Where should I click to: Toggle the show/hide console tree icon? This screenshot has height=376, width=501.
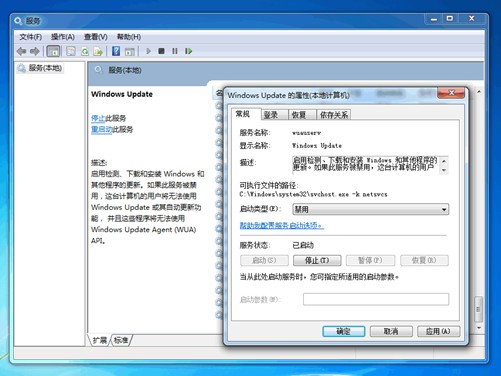[x=53, y=51]
